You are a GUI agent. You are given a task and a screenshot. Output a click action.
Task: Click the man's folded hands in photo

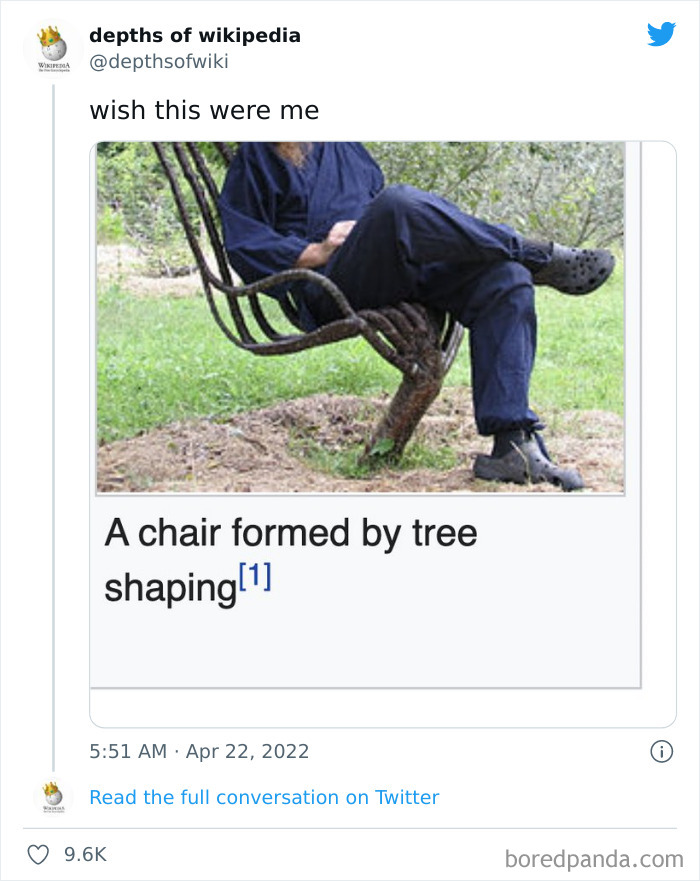pos(335,237)
